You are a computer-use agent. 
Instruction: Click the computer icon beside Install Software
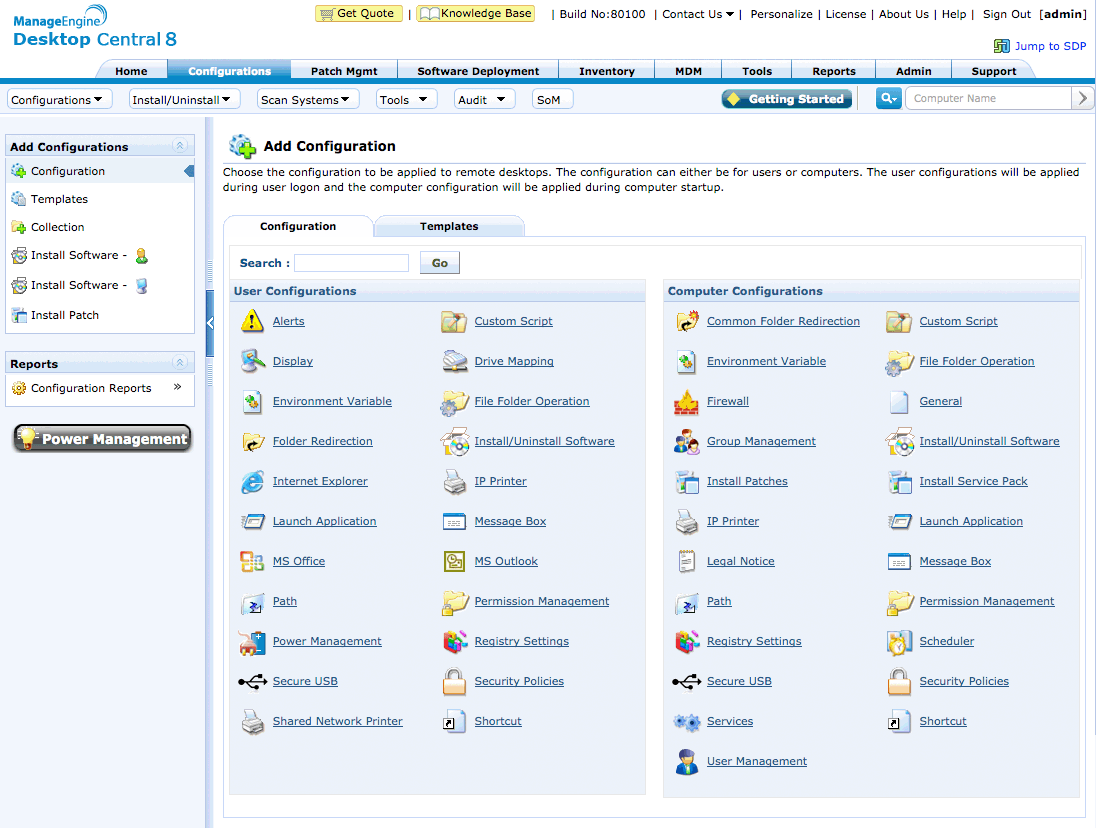pyautogui.click(x=142, y=286)
